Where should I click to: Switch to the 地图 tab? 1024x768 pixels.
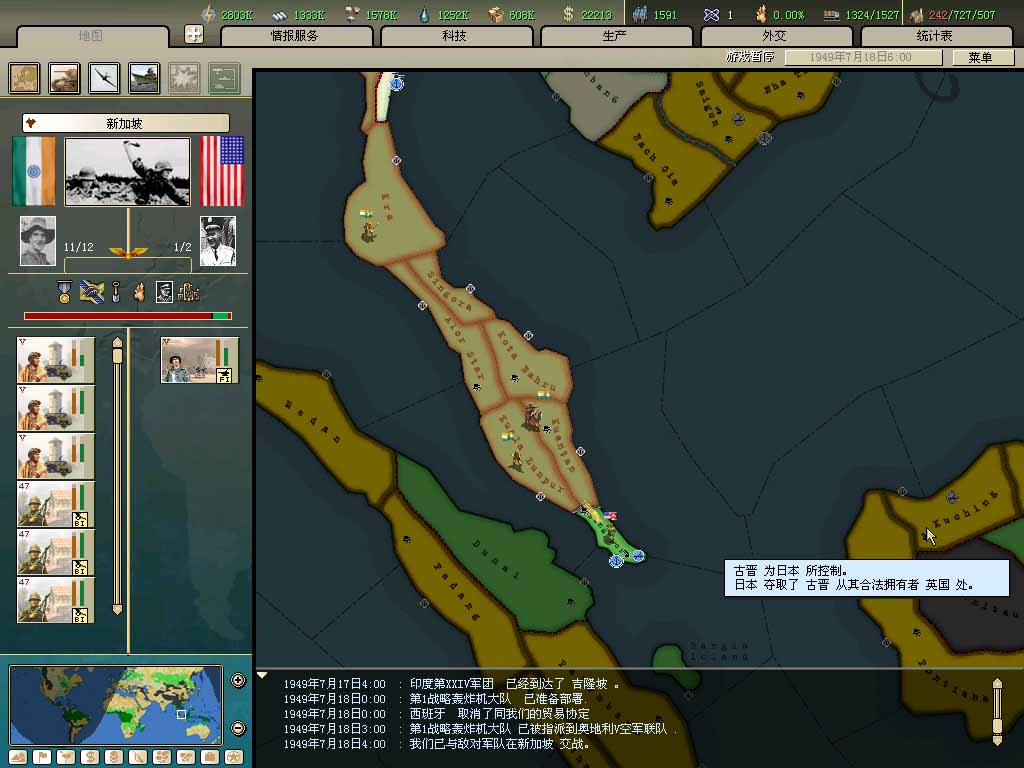tap(92, 36)
